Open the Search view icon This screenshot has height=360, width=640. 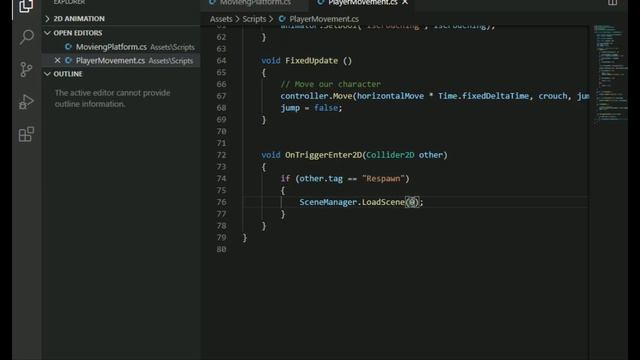[x=27, y=37]
